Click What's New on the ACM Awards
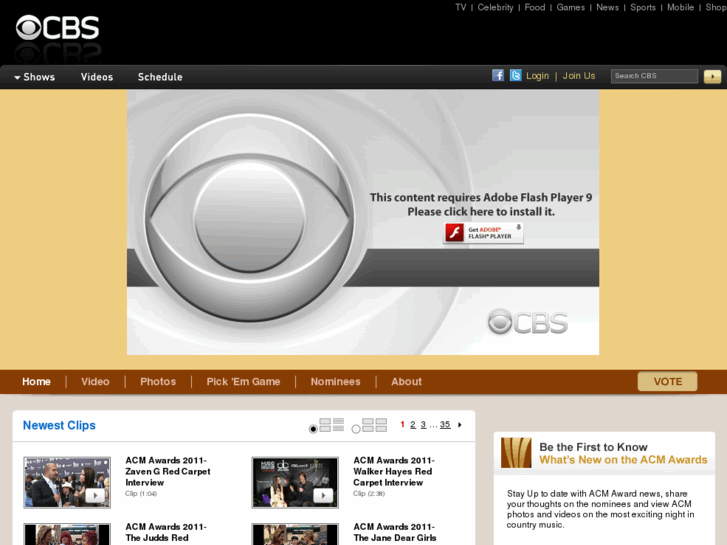 (x=623, y=460)
